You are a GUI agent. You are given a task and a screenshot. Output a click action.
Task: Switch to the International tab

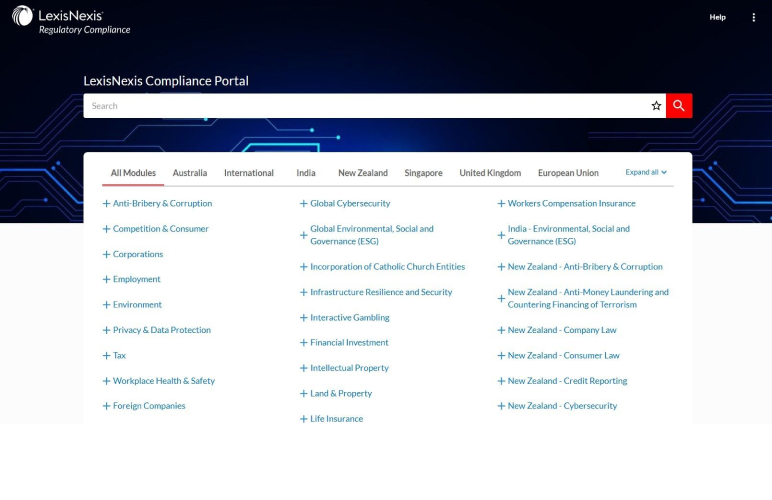click(x=249, y=173)
